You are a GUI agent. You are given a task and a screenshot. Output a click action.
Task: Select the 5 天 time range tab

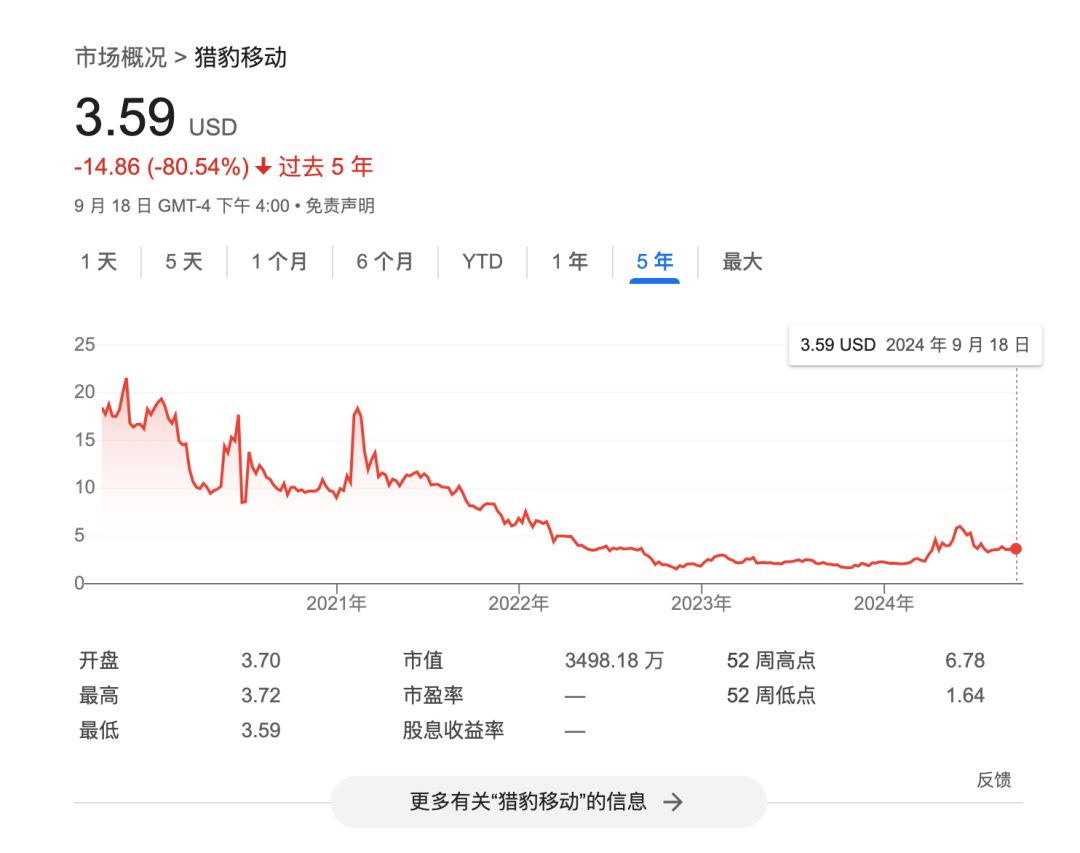coord(184,262)
